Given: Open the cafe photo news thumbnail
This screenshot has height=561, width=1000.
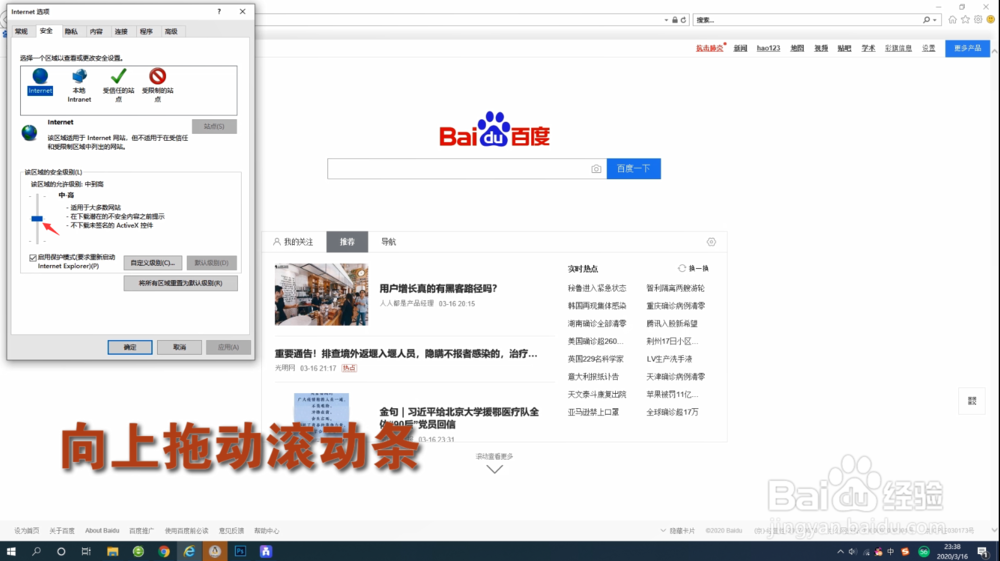Looking at the screenshot, I should coord(321,295).
